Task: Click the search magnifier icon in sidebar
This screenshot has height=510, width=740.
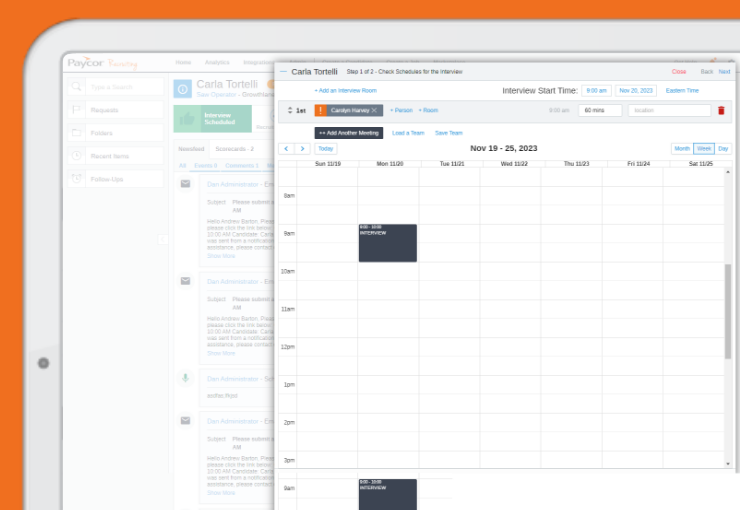Action: (76, 87)
